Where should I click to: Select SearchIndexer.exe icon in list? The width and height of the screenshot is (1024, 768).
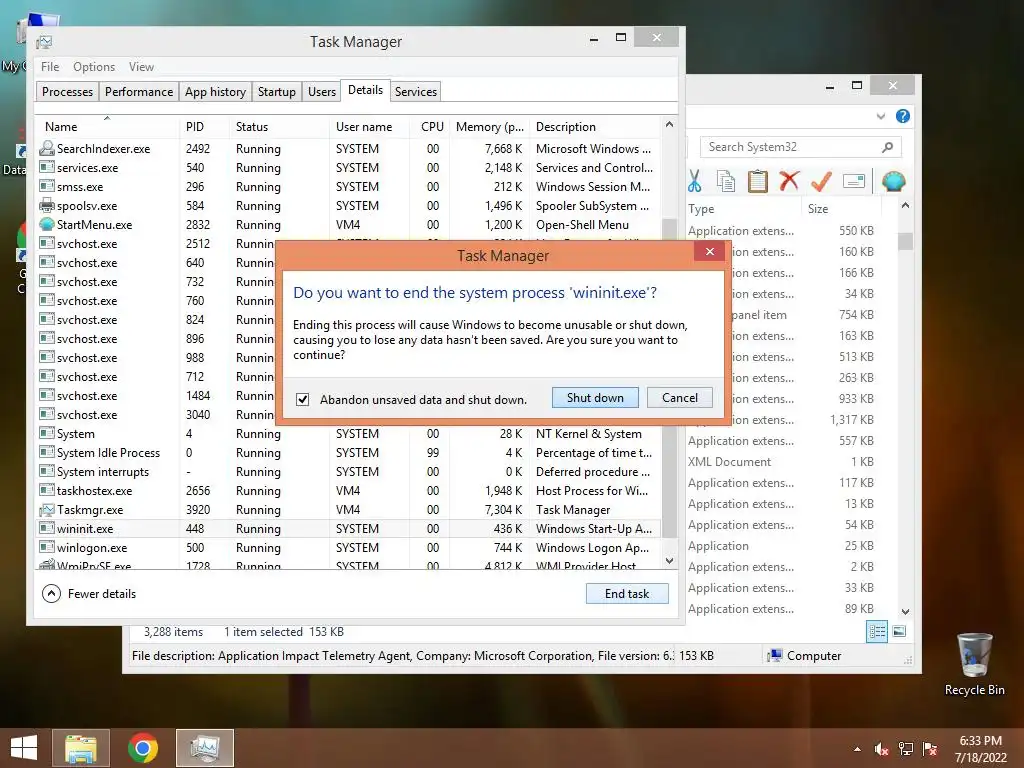(x=46, y=148)
